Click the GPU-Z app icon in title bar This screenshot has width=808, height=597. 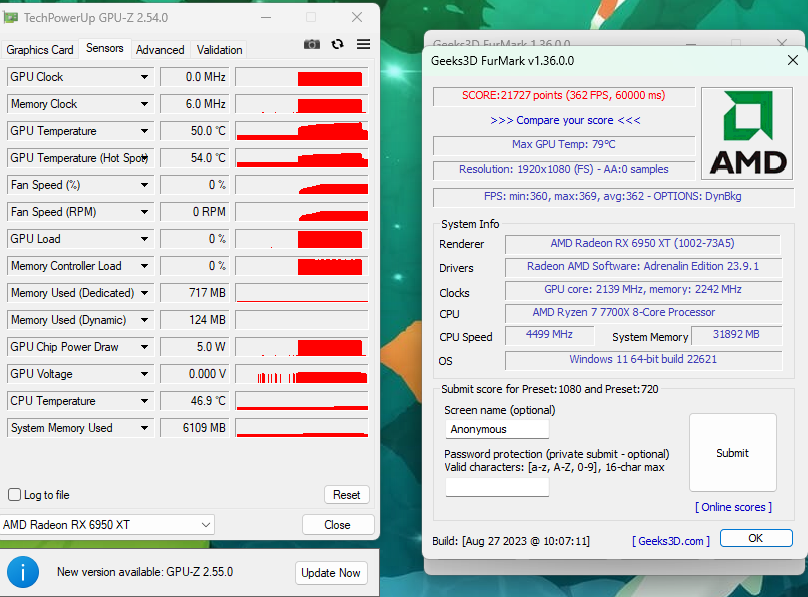point(10,18)
